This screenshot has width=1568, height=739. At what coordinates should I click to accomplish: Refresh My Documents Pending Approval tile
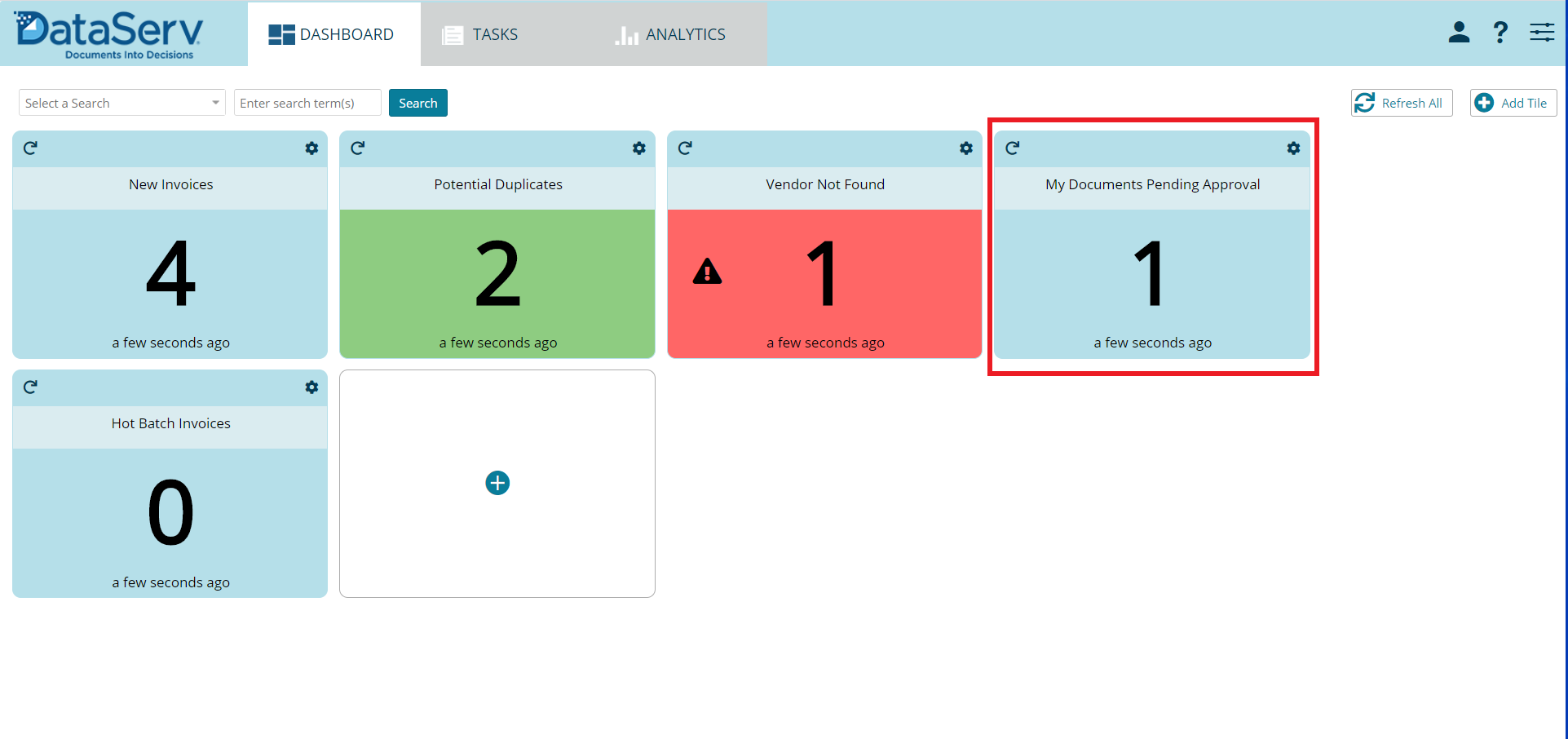tap(1012, 148)
